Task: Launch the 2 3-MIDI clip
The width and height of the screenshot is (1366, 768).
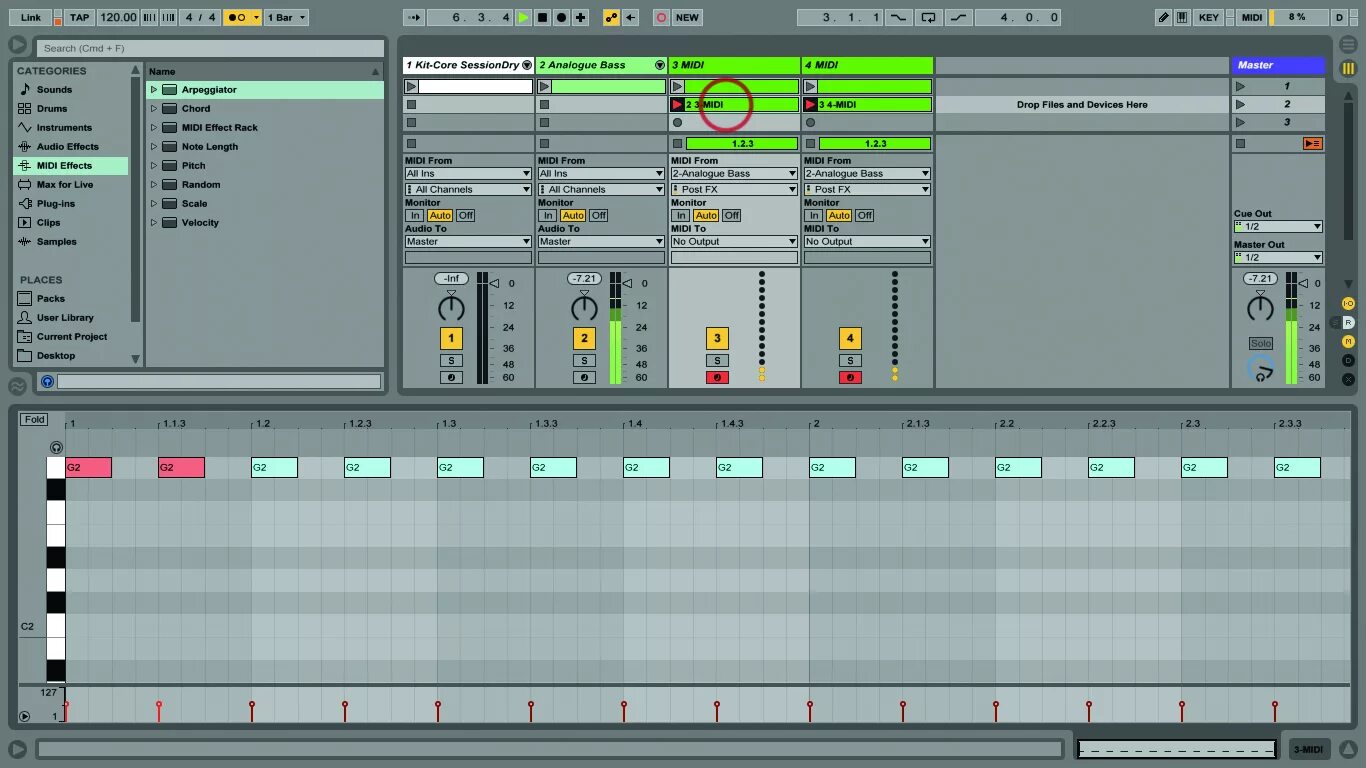Action: (x=677, y=104)
